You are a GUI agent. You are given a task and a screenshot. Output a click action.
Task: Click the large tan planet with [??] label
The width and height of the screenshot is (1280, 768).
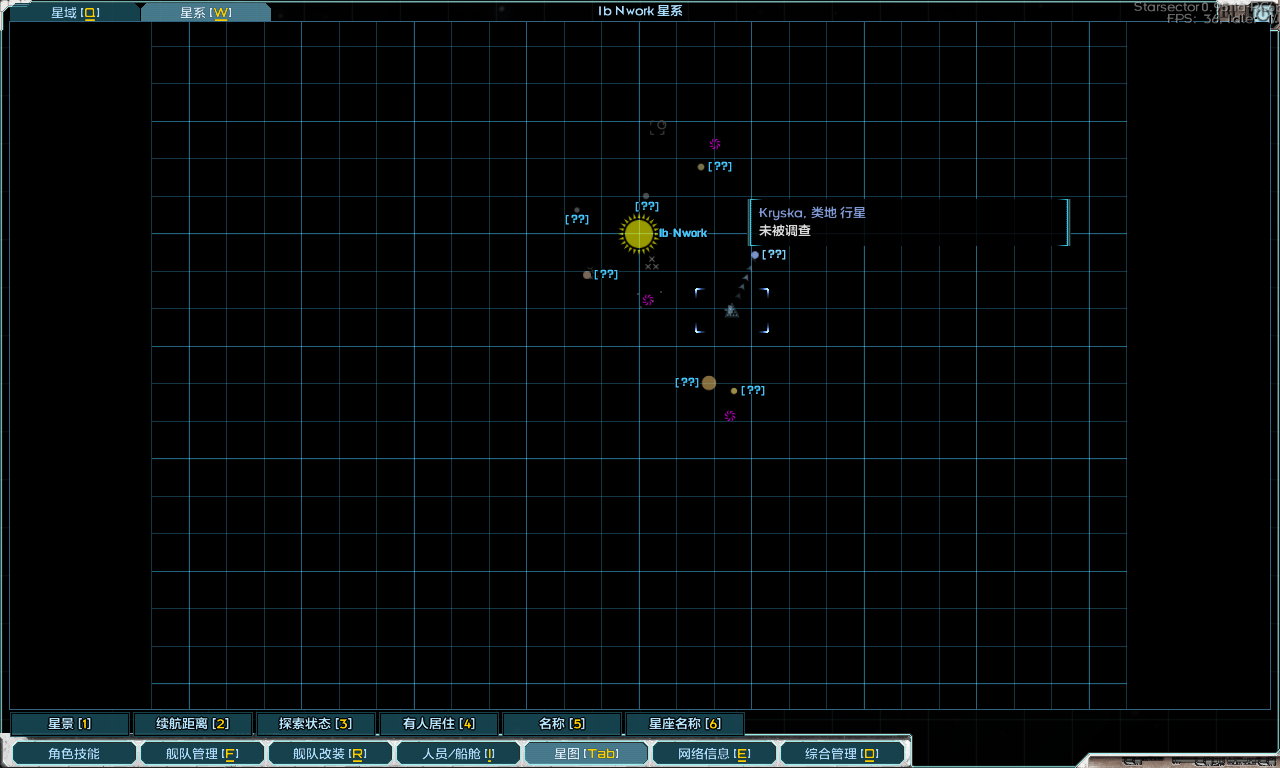coord(708,382)
